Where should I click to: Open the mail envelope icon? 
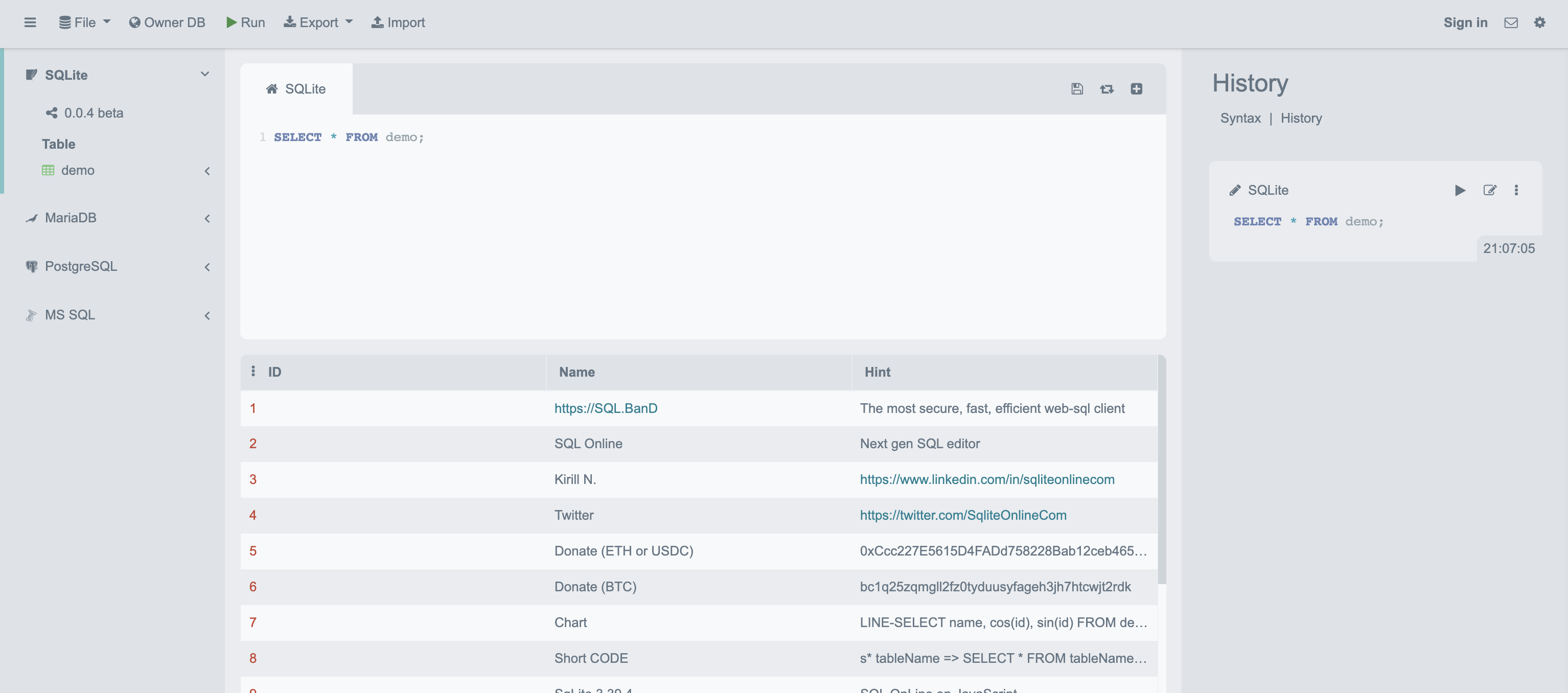point(1511,22)
